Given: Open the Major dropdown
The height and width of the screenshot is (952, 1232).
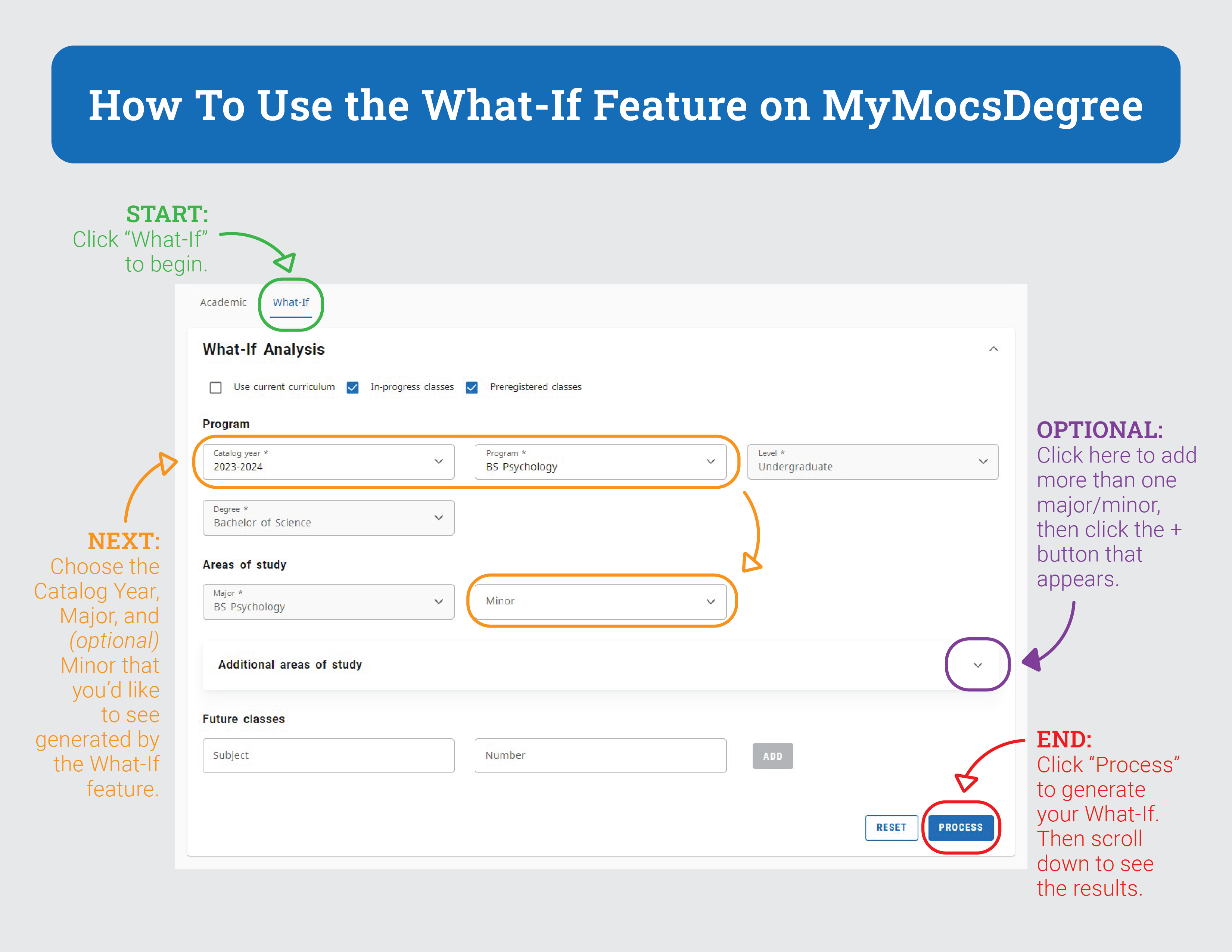Looking at the screenshot, I should pos(328,601).
